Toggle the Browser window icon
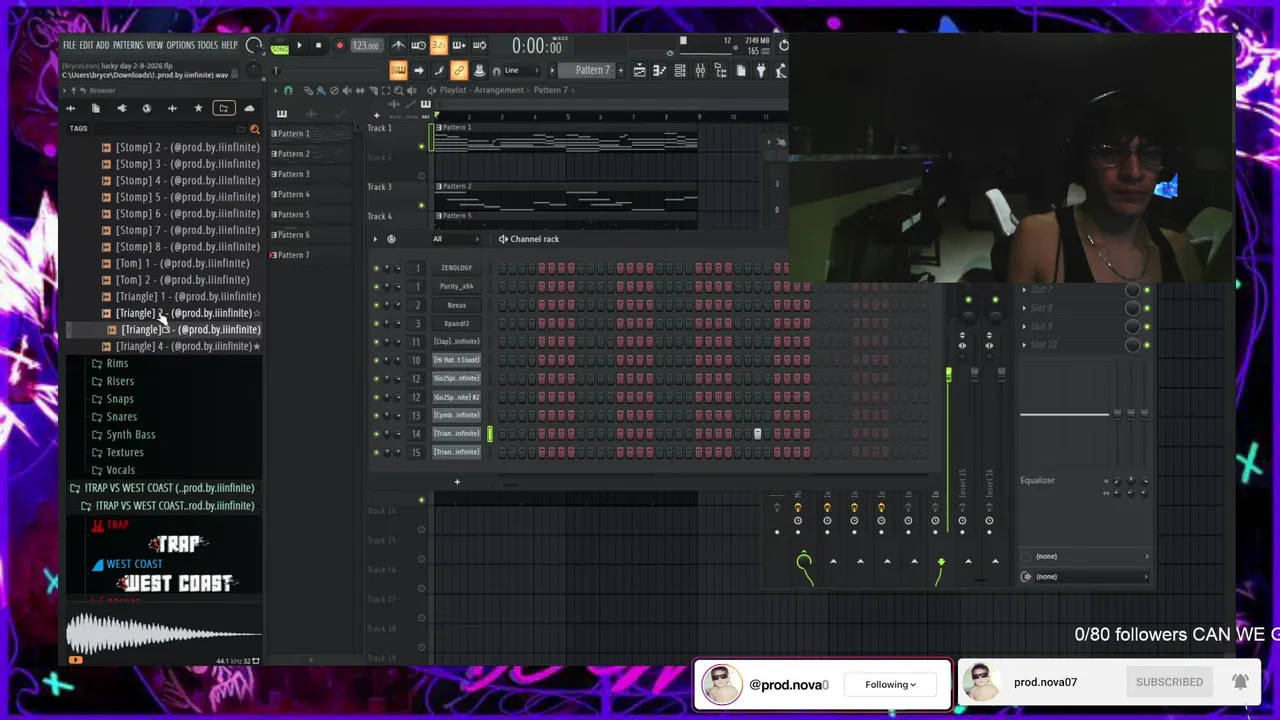Image resolution: width=1280 pixels, height=720 pixels. click(720, 70)
